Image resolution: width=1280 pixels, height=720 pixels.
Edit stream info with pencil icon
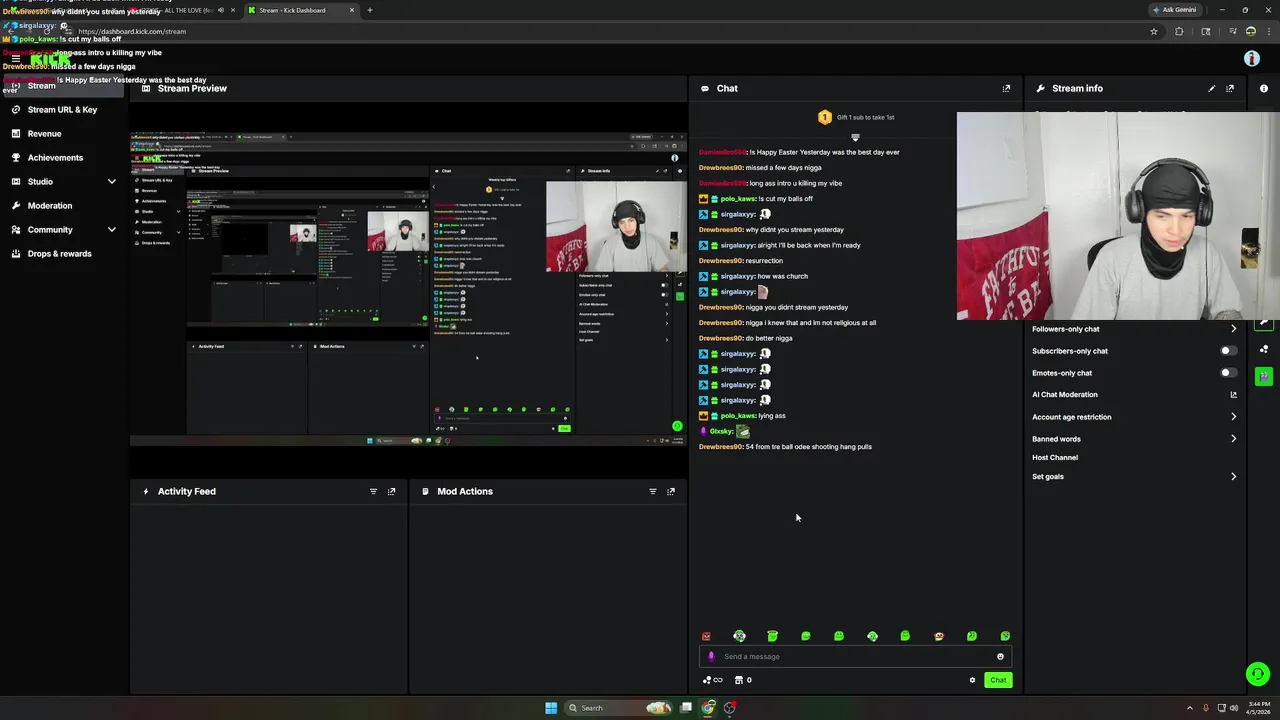click(1212, 88)
